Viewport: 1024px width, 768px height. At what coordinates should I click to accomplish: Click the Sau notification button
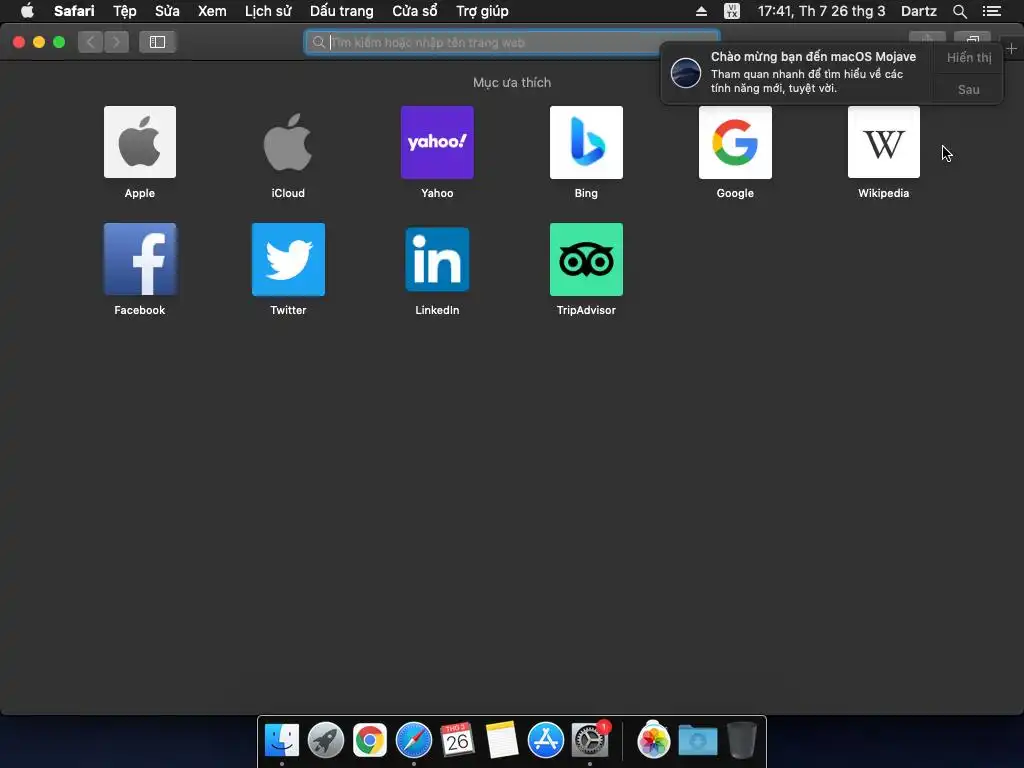click(968, 89)
